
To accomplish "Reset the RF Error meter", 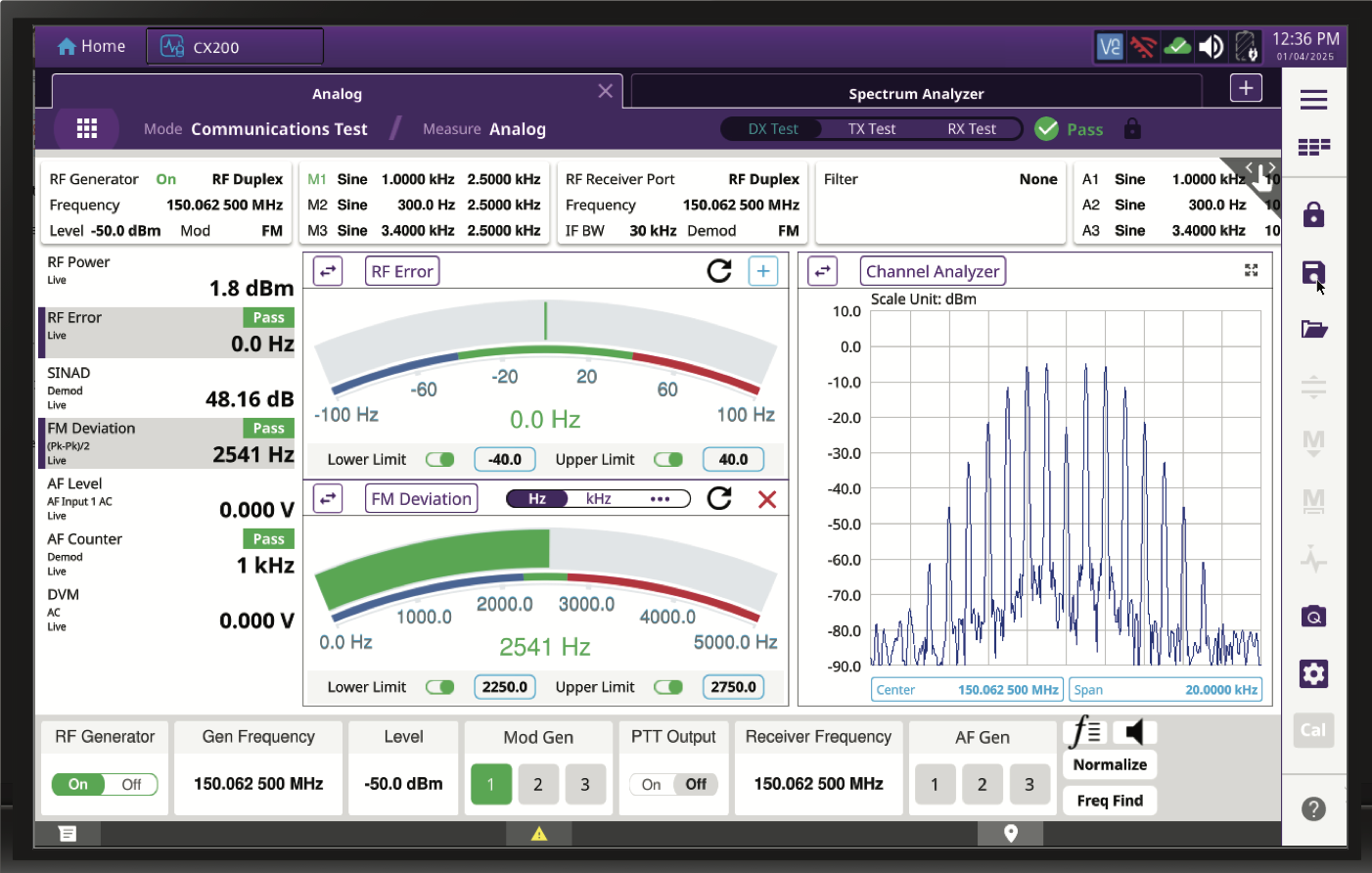I will pos(719,271).
